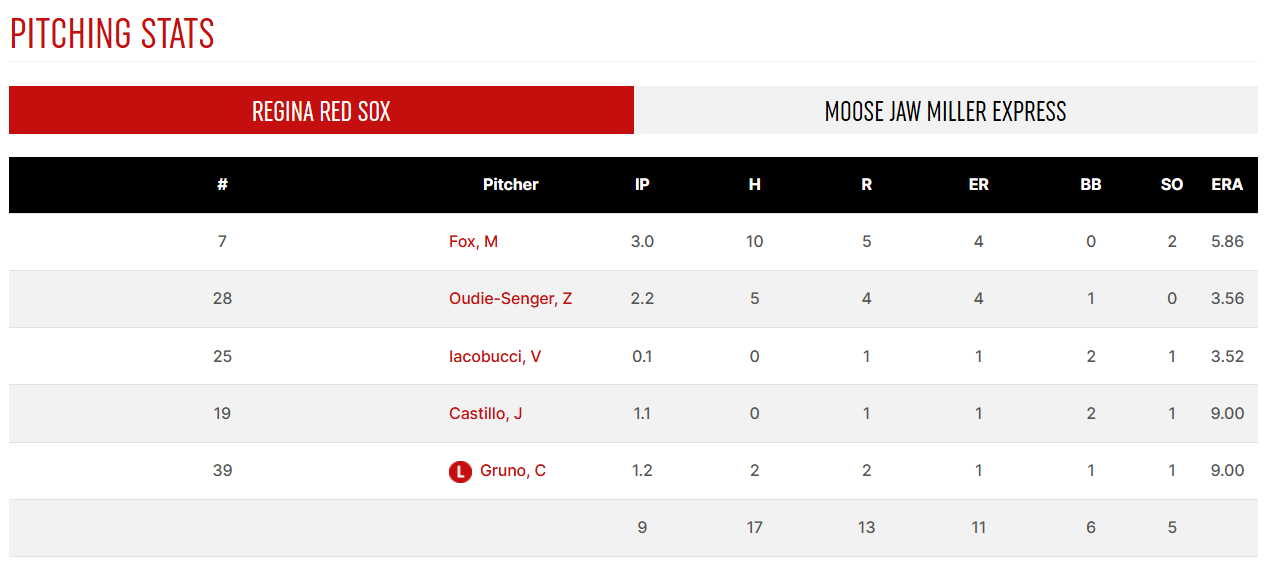Open the Moose Jaw Miller Express tab
This screenshot has height=563, width=1270.
946,110
